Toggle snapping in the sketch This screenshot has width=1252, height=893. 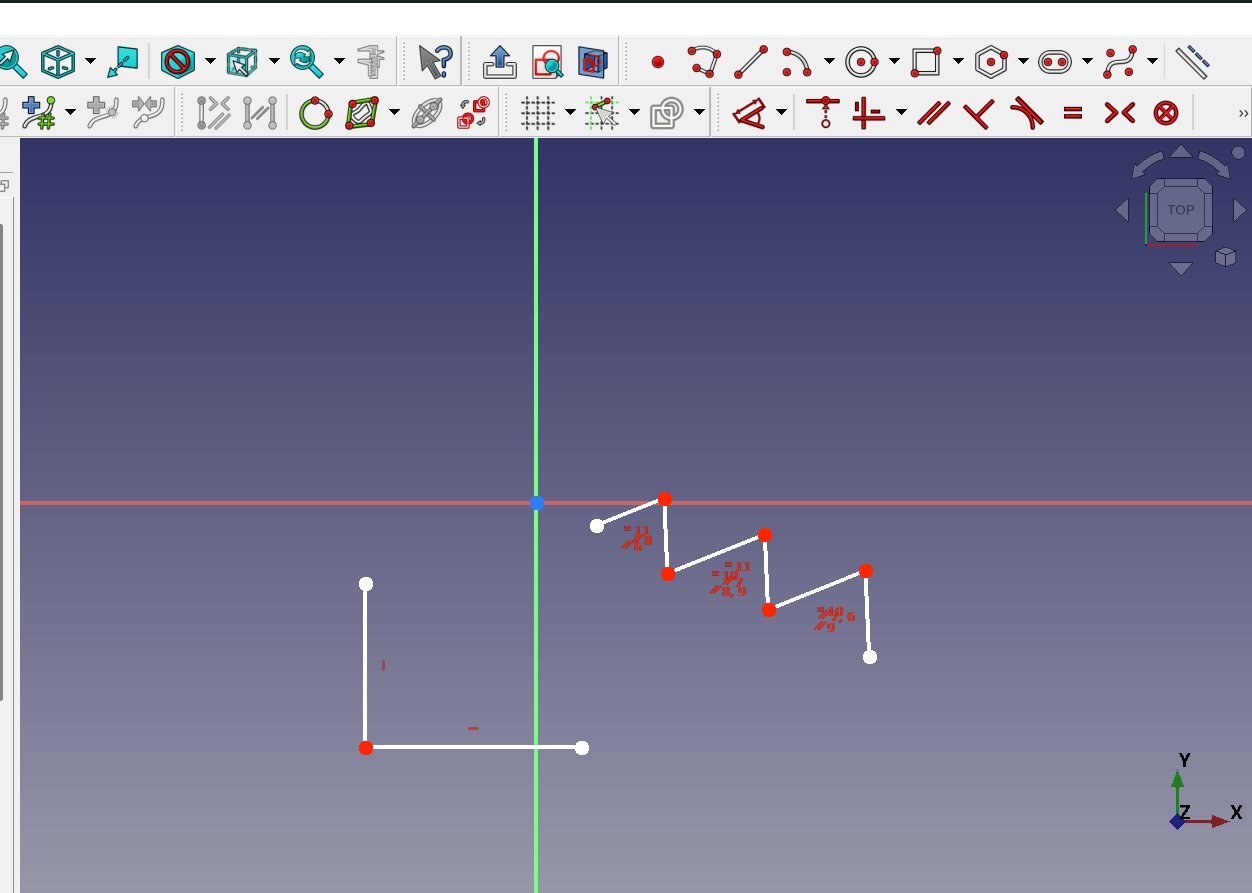tap(602, 113)
